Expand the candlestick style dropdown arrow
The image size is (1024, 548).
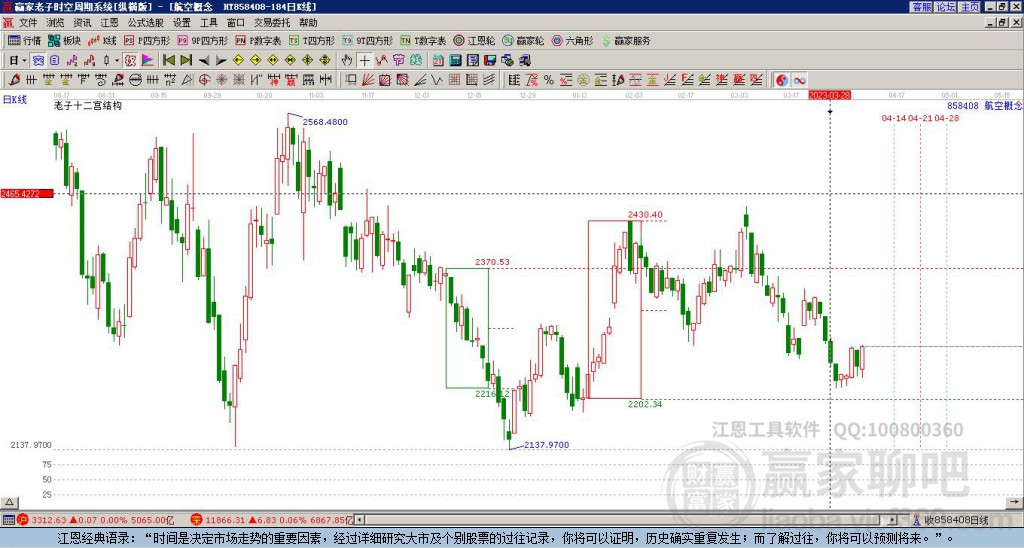tap(116, 60)
